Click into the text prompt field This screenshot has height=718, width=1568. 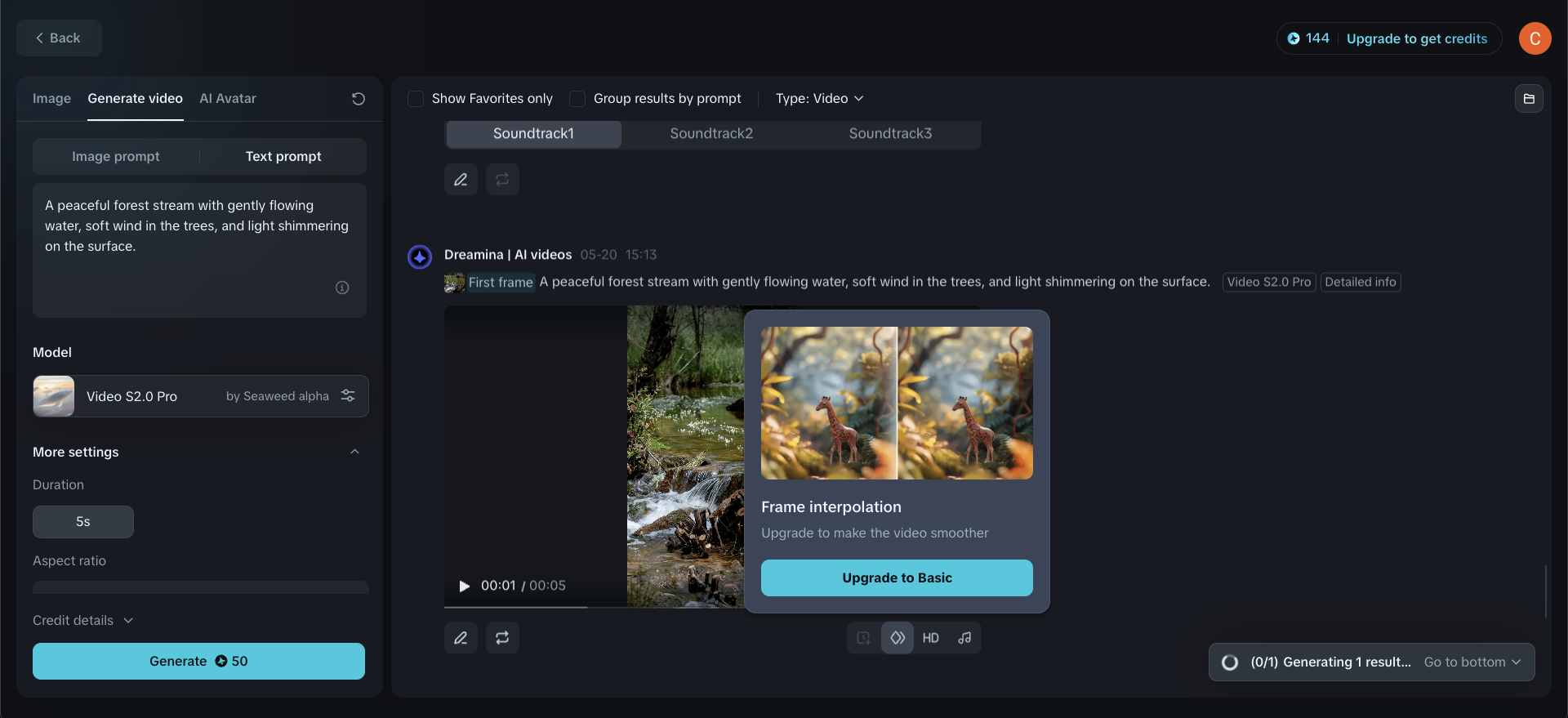coord(199,250)
